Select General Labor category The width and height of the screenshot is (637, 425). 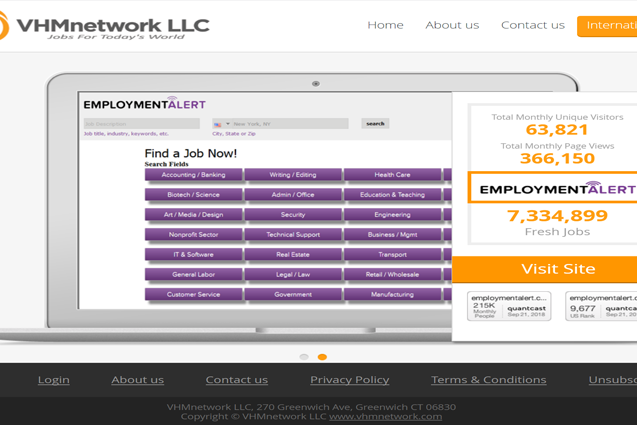point(193,274)
